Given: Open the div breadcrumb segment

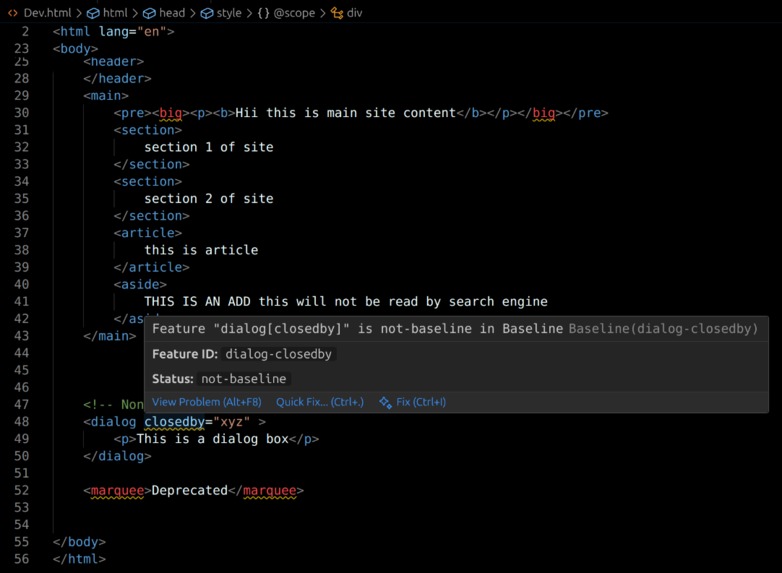Looking at the screenshot, I should coord(354,13).
